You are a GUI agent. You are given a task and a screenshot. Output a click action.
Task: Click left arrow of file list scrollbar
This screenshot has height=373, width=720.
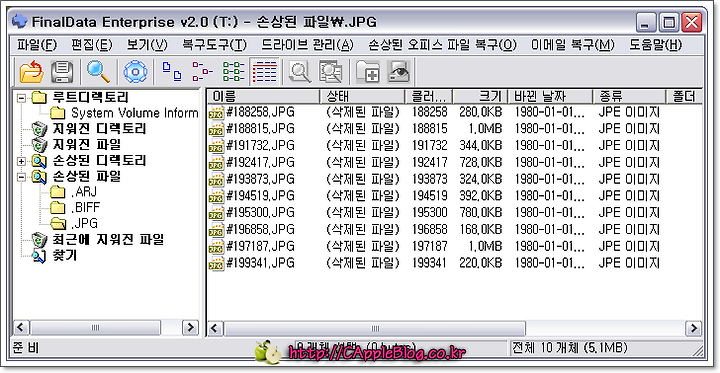[216, 329]
